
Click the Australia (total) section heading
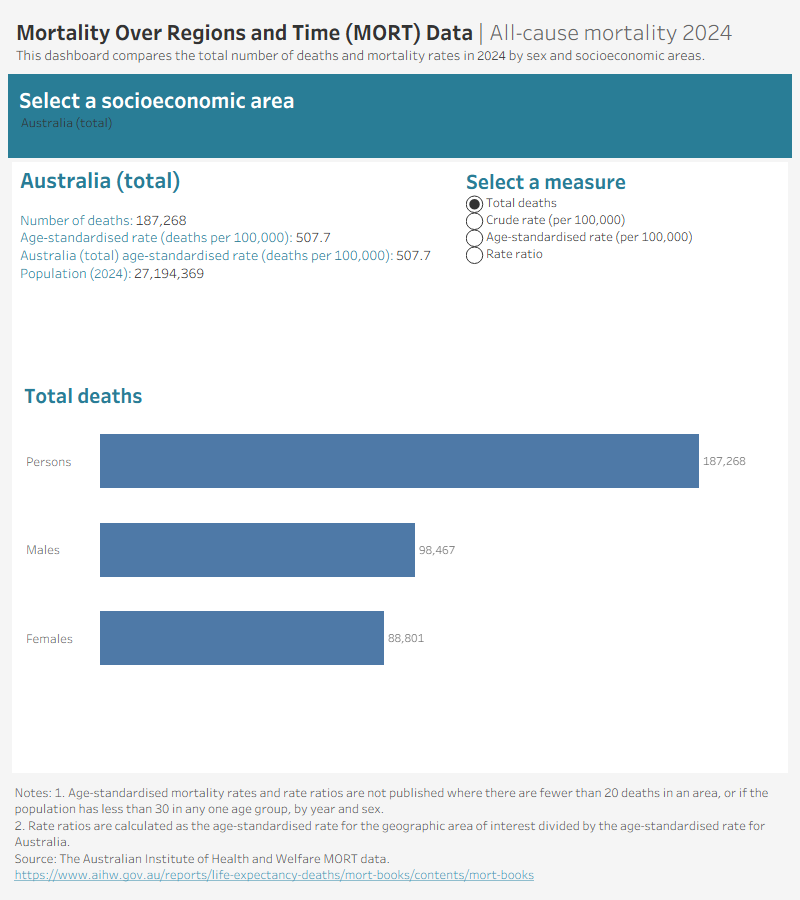click(x=100, y=181)
